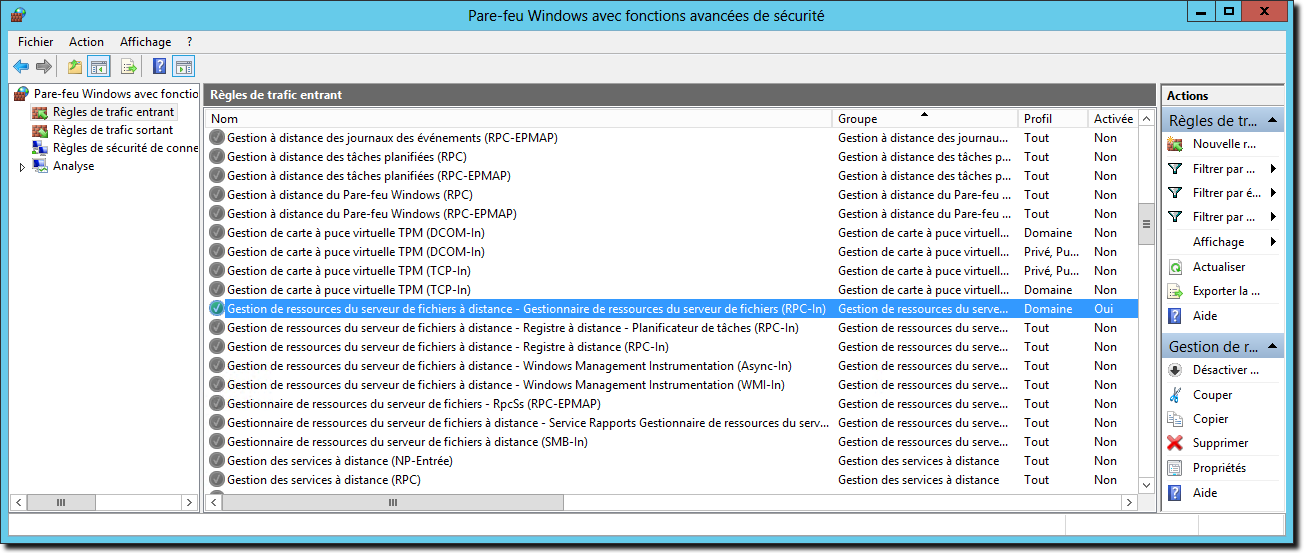Click the rule list scroll-up arrow

pyautogui.click(x=1147, y=119)
